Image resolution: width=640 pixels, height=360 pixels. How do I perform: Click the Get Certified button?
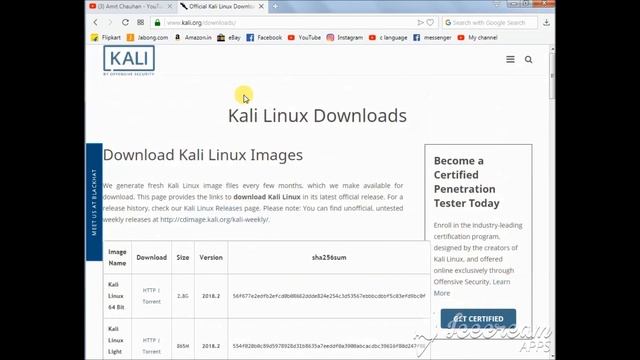pos(478,318)
